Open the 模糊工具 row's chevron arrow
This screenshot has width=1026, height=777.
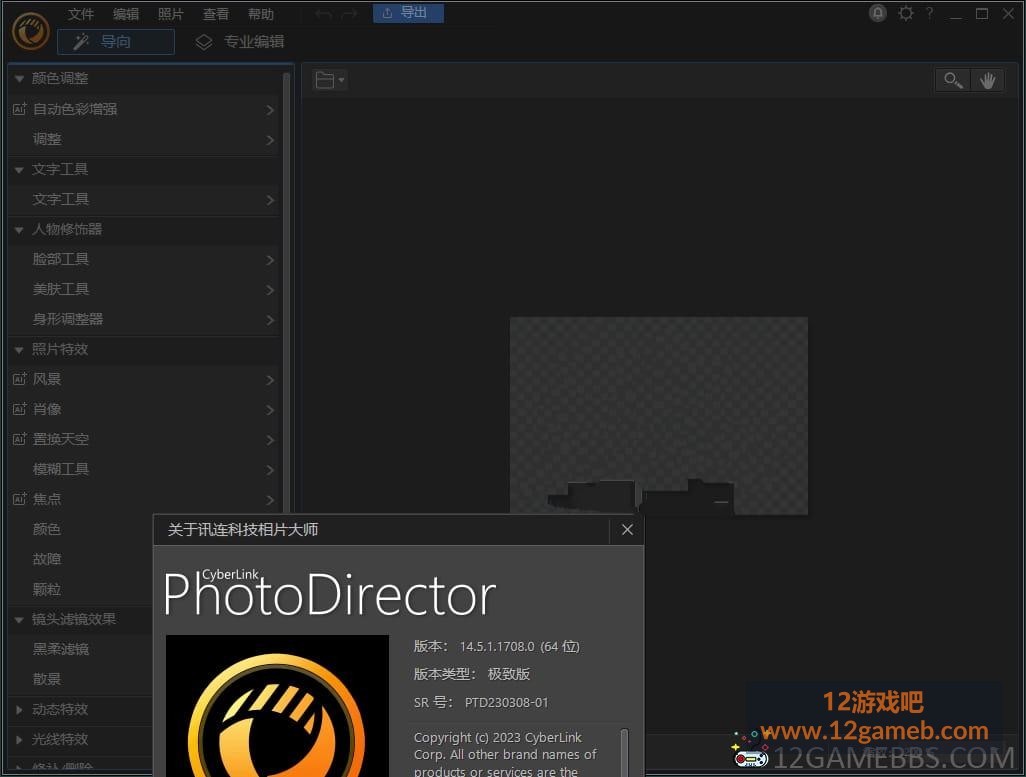point(270,470)
